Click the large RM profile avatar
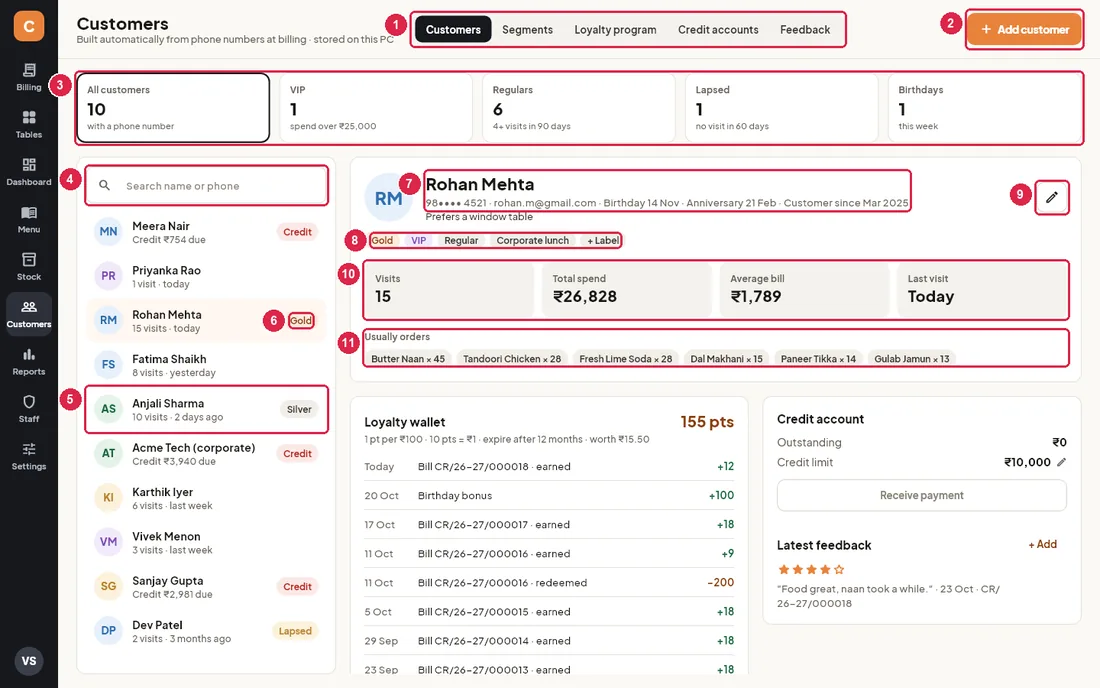1100x688 pixels. 388,198
